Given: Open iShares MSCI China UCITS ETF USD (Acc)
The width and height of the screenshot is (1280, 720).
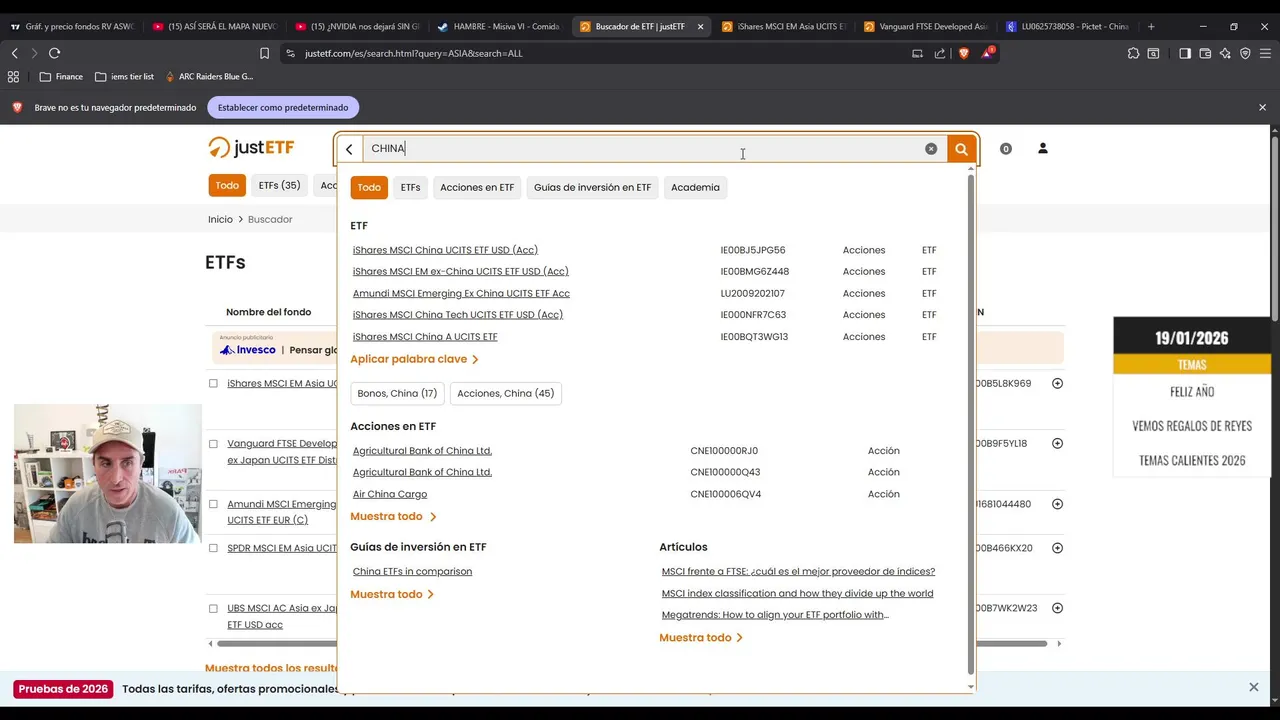Looking at the screenshot, I should tap(445, 250).
